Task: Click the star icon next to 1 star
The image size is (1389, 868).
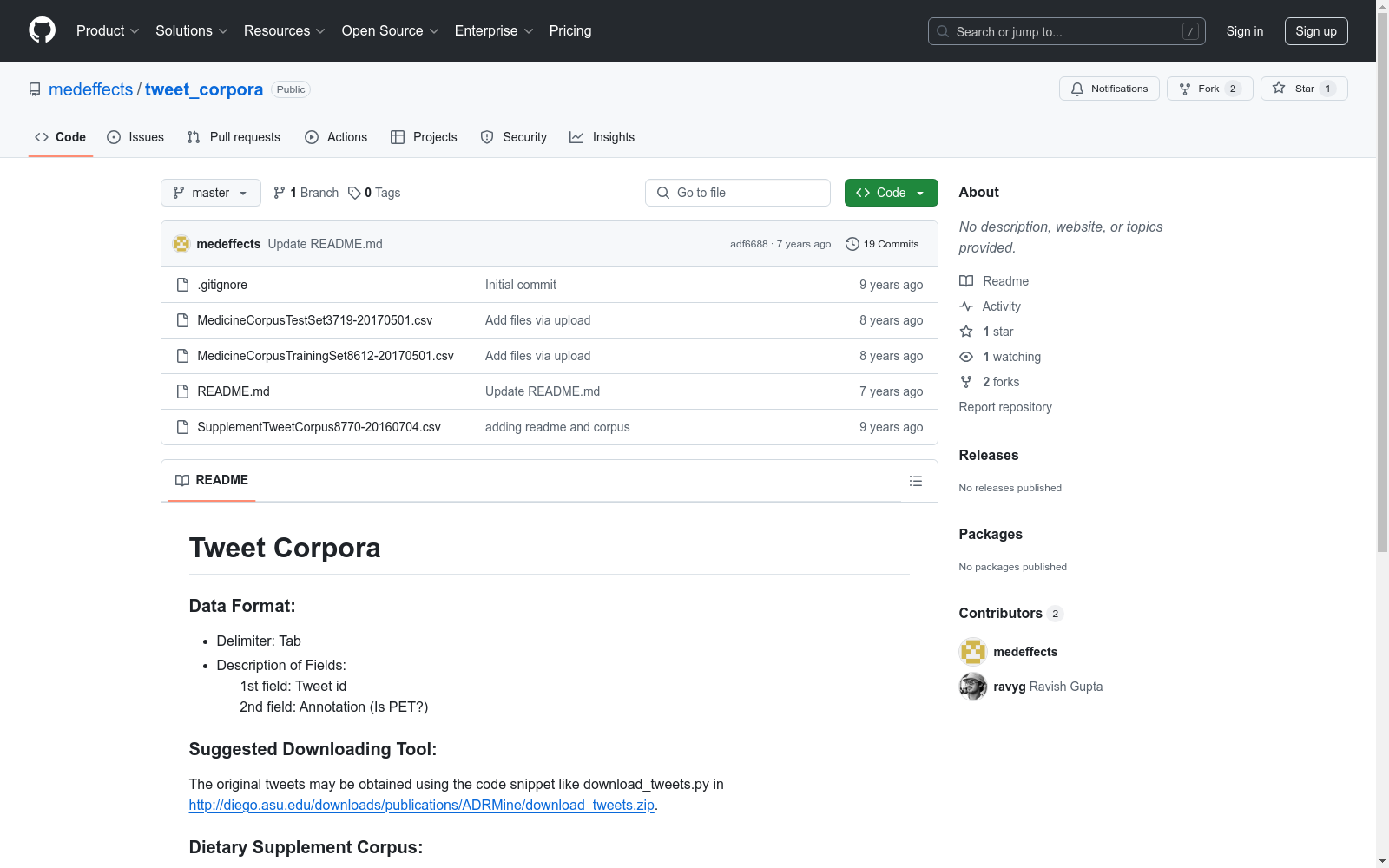Action: (966, 332)
